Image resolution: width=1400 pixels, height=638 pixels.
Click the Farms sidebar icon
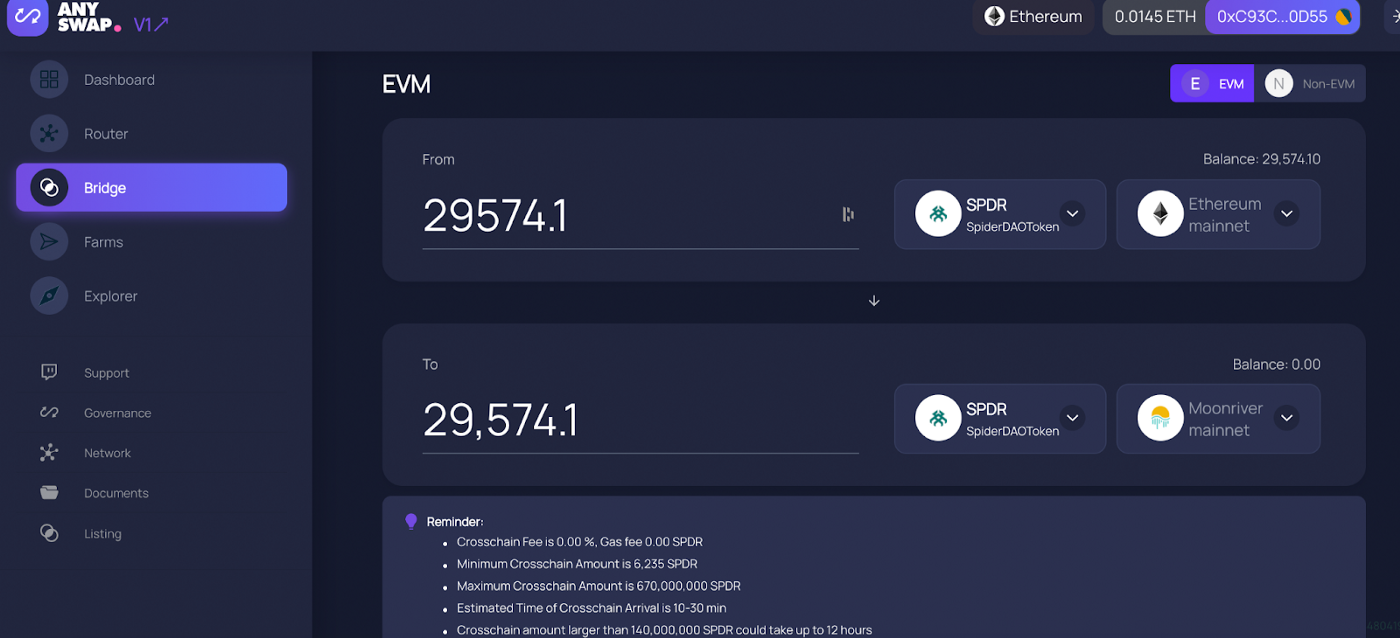pos(49,242)
